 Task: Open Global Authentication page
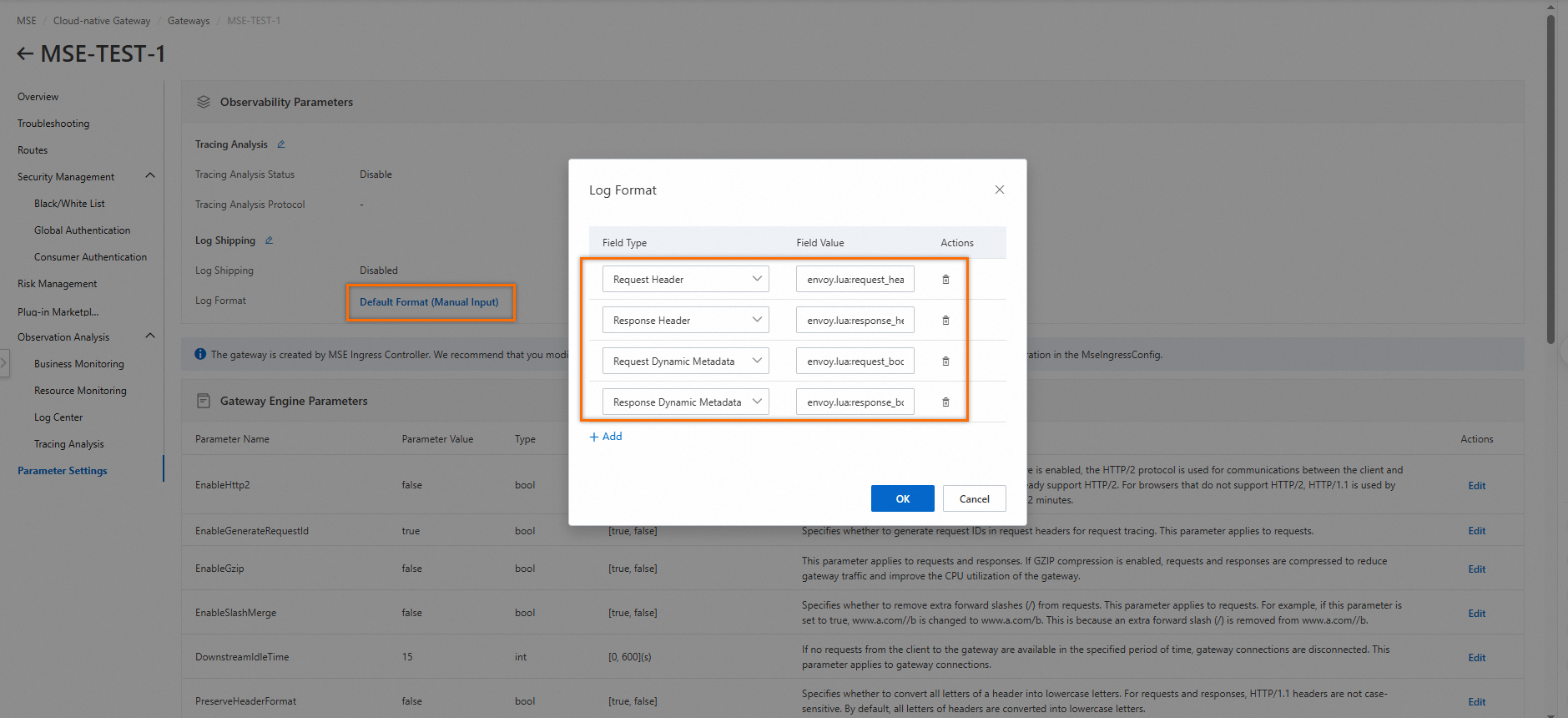tap(82, 230)
